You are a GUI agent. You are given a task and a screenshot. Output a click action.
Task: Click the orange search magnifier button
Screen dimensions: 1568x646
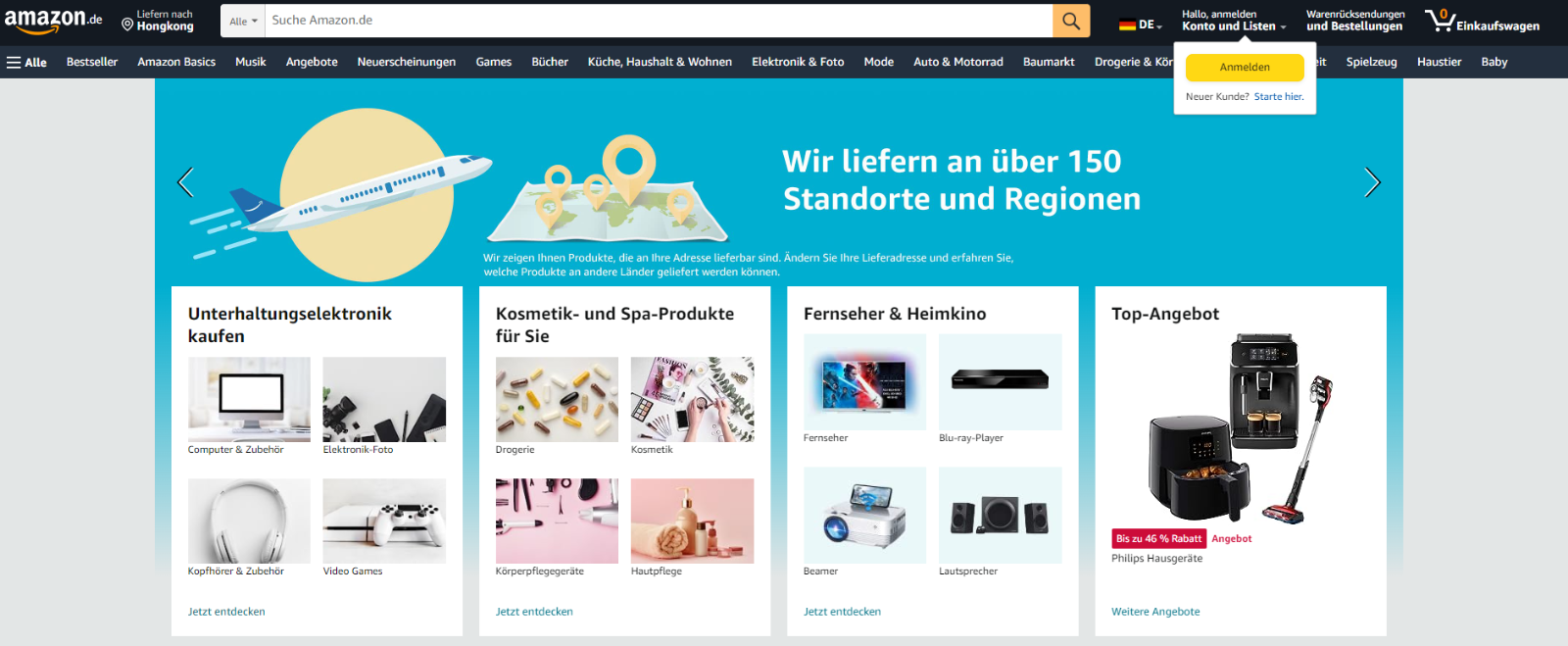(1071, 21)
